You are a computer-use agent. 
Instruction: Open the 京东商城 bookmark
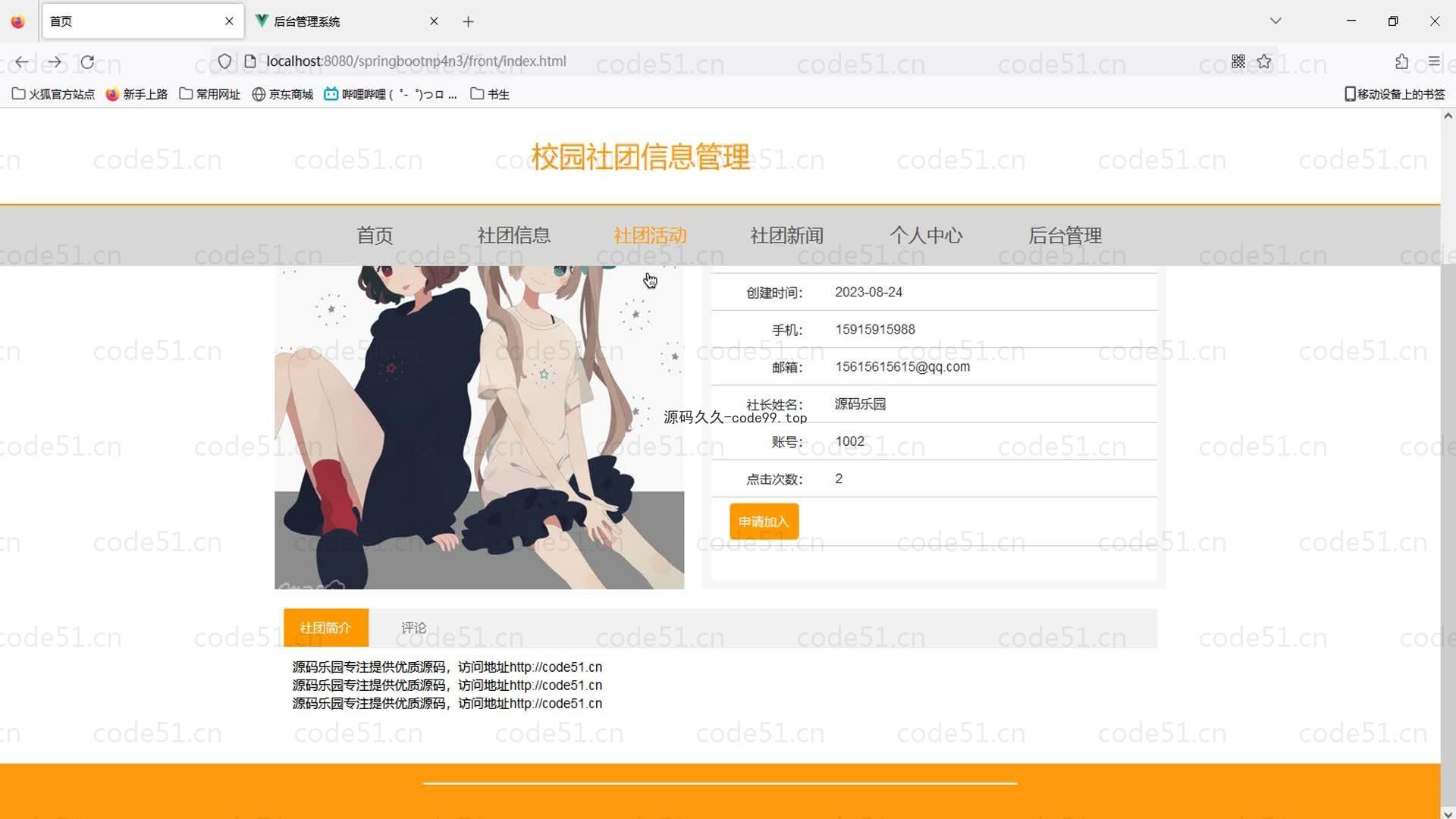coord(283,94)
